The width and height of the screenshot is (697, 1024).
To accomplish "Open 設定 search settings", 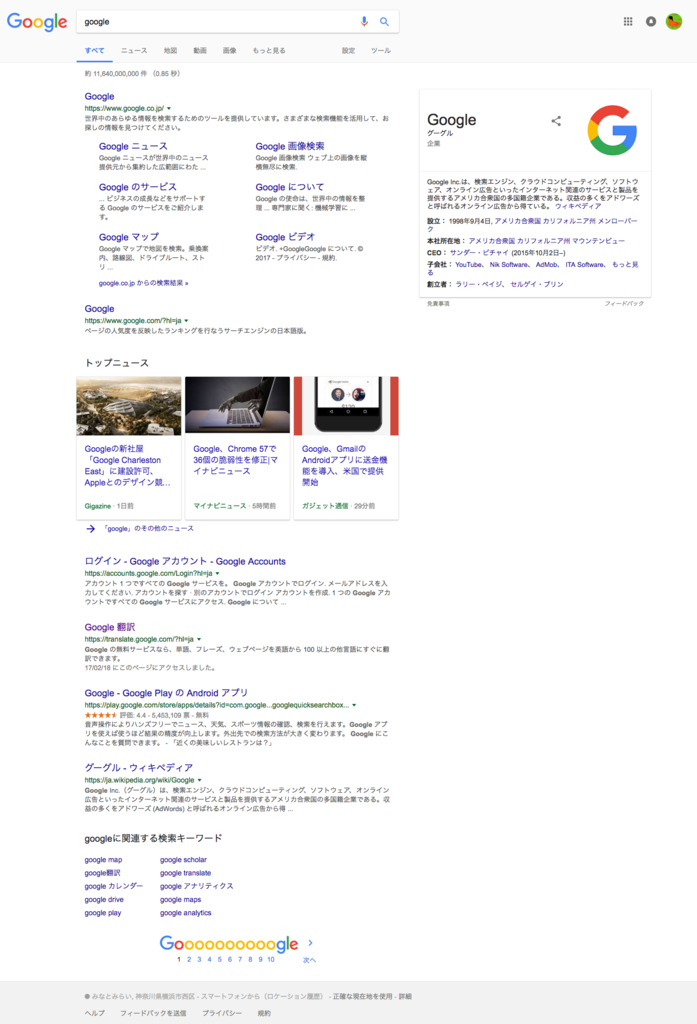I will [348, 50].
